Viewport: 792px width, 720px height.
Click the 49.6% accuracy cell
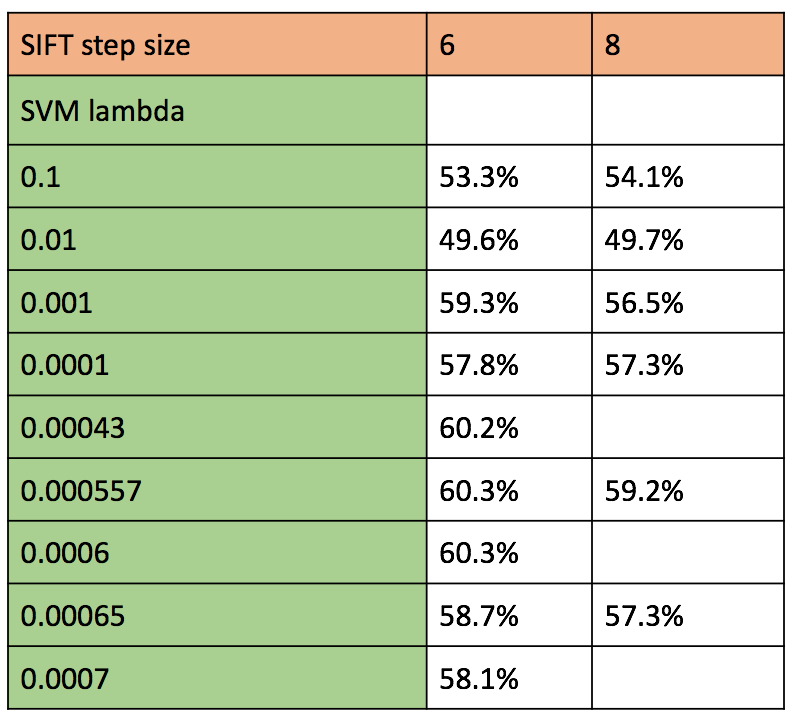tap(509, 240)
